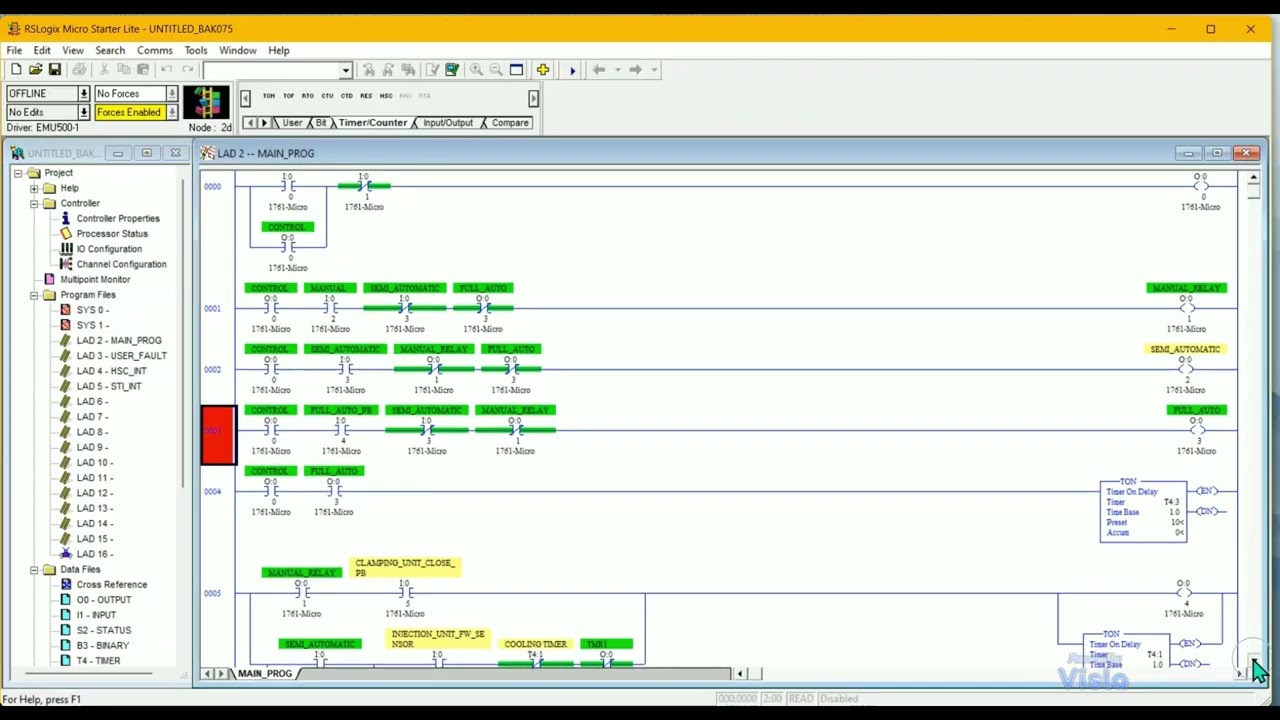
Task: Insert a TON timer instruction
Action: [268, 96]
